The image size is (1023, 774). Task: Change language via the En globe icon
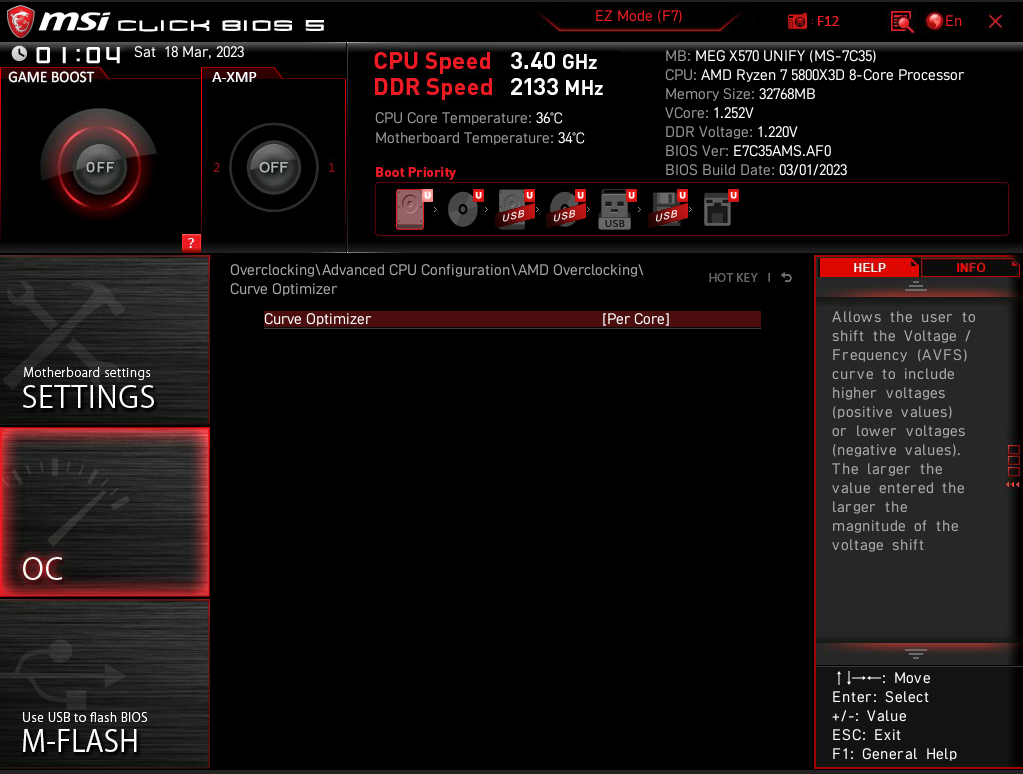coord(944,22)
